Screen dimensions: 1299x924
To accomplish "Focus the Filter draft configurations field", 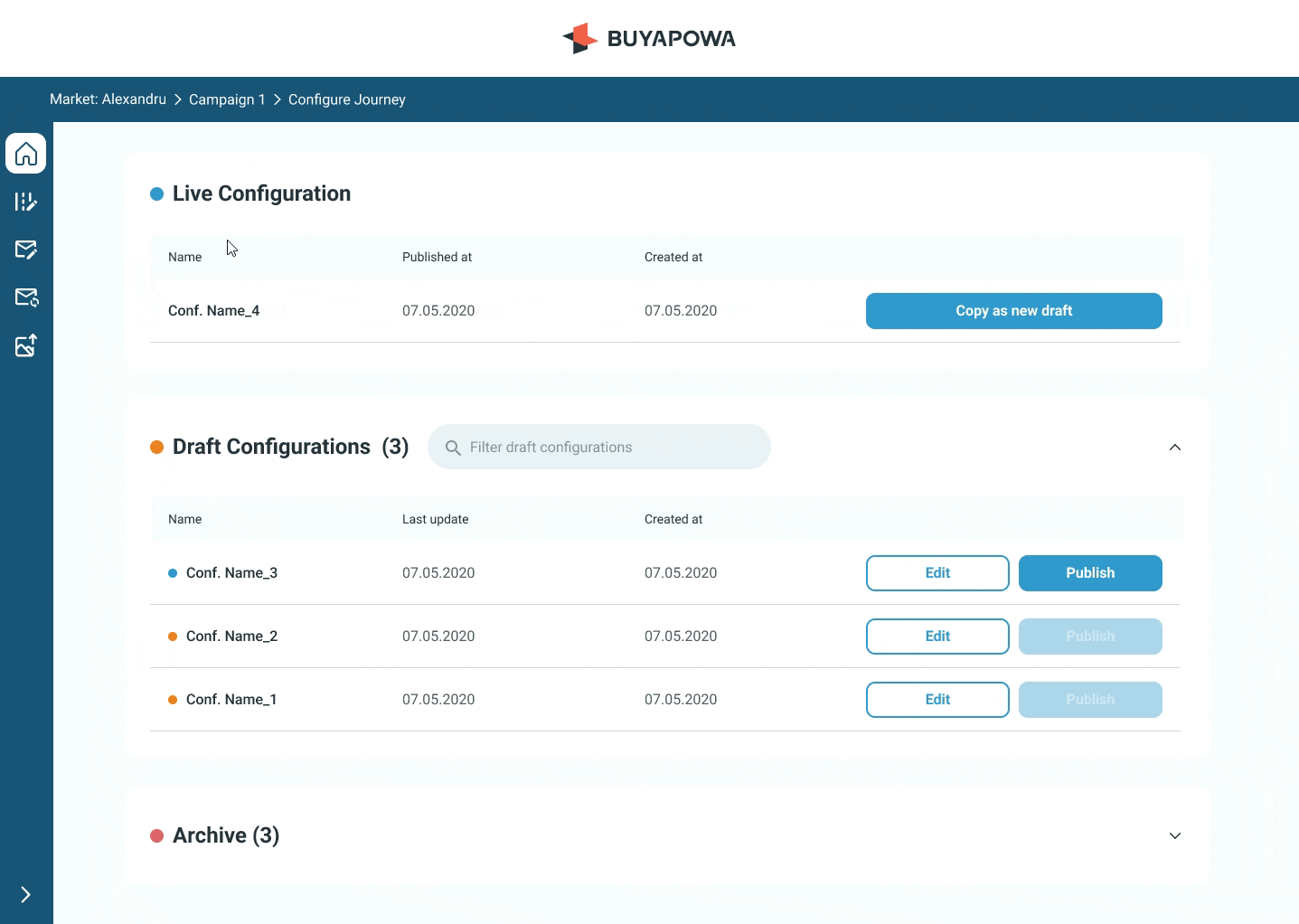I will point(599,447).
